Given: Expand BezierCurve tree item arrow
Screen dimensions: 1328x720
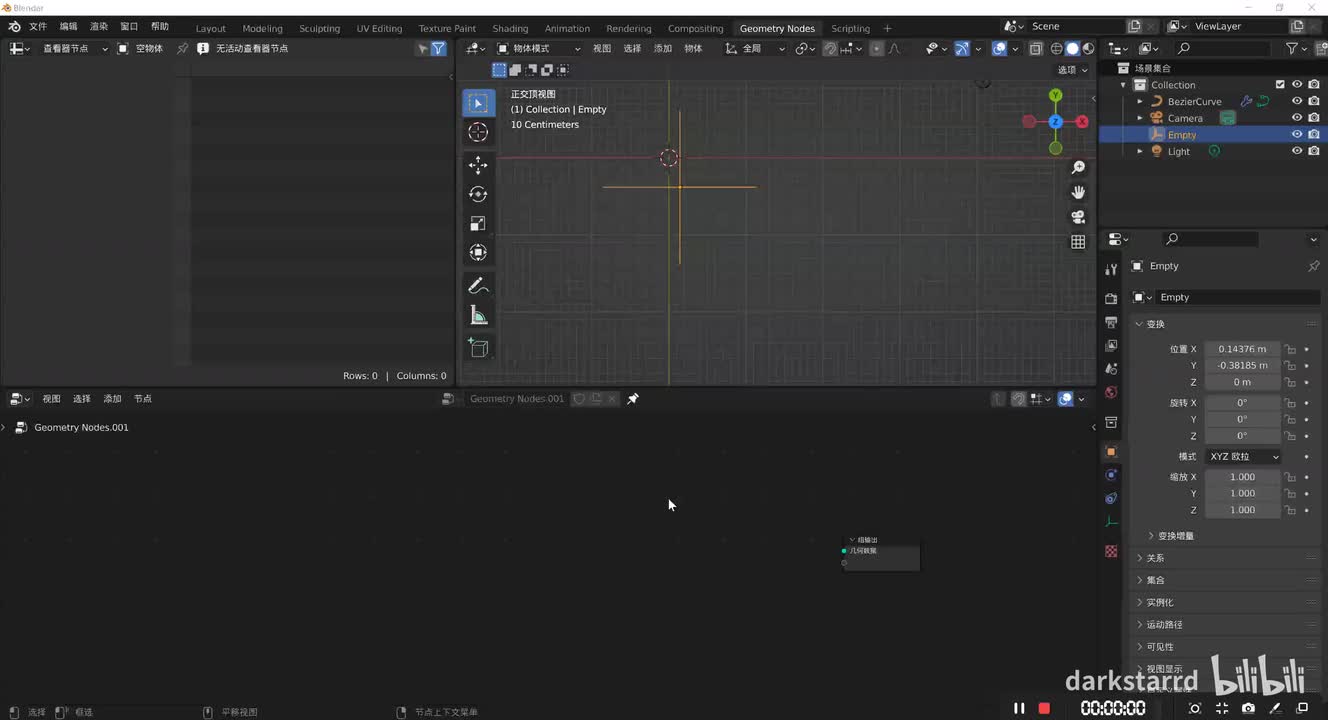Looking at the screenshot, I should 1140,101.
